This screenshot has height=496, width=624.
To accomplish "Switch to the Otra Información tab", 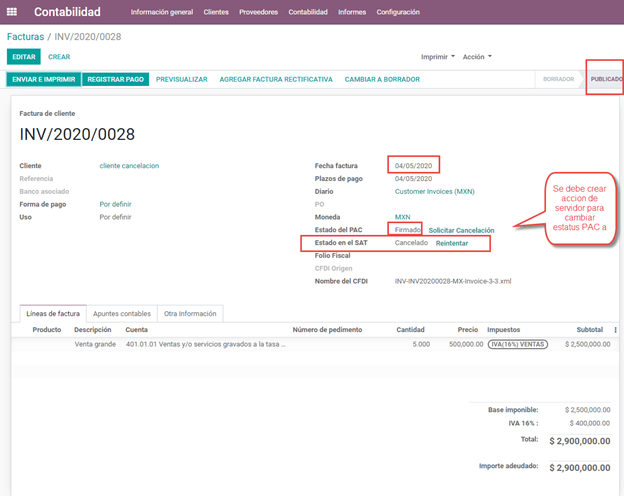I will pyautogui.click(x=190, y=313).
